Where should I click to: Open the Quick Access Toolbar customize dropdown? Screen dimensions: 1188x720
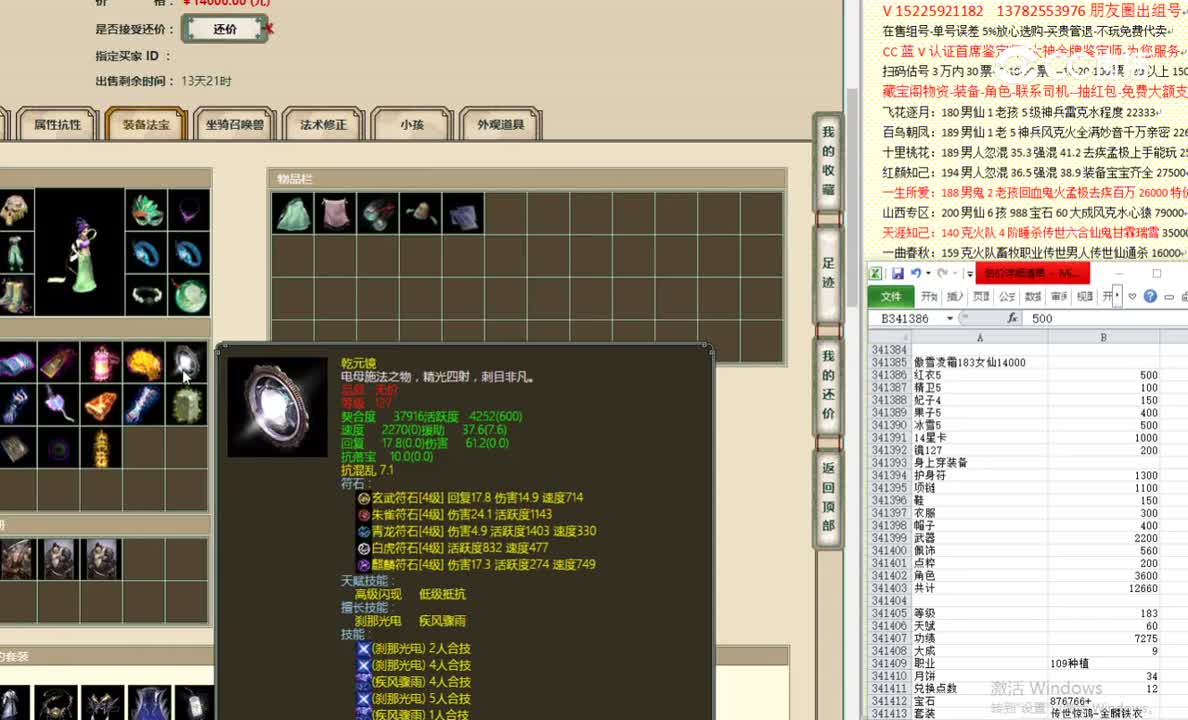coord(969,273)
